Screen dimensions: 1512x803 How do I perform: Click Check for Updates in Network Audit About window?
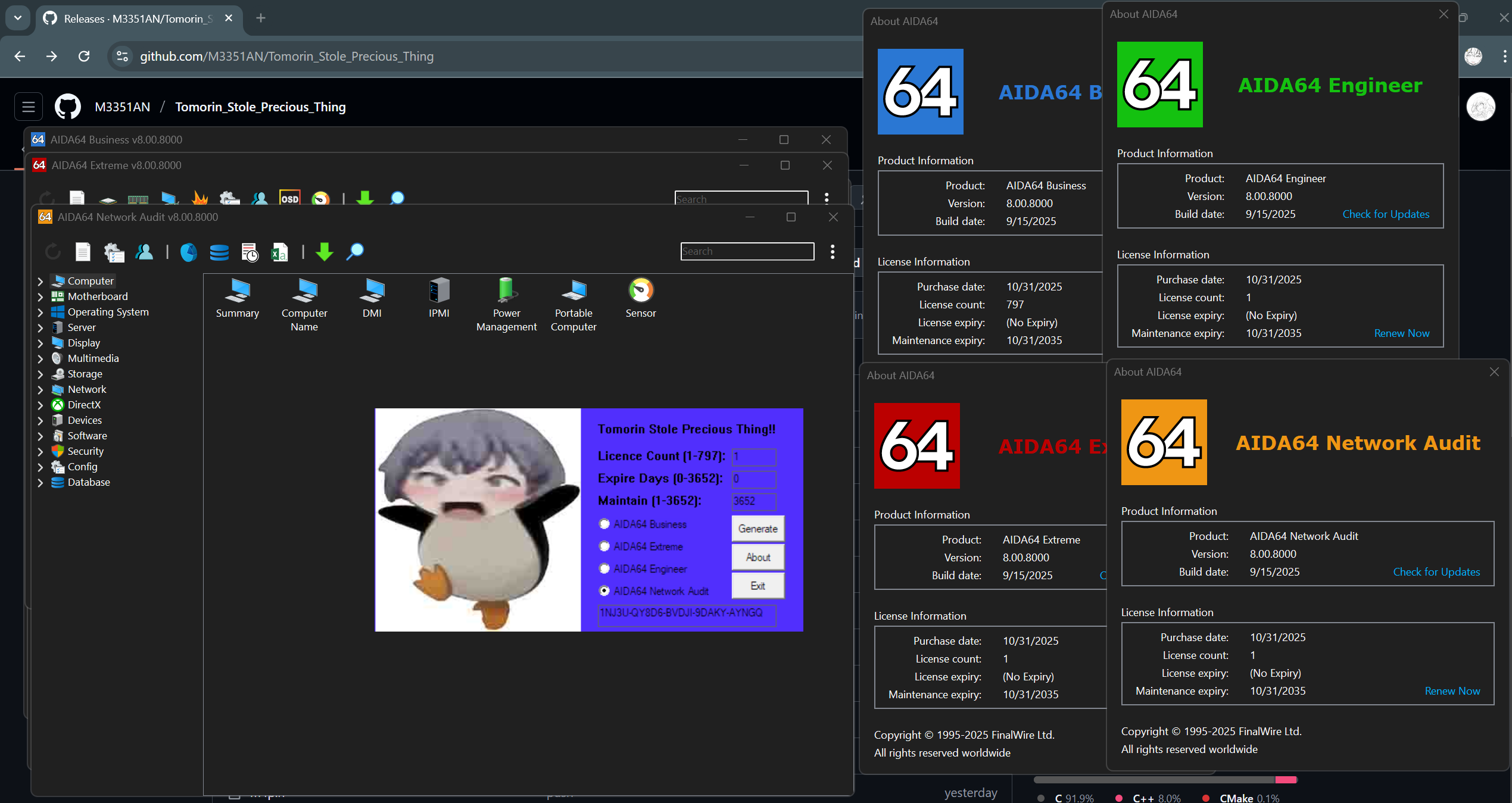pyautogui.click(x=1436, y=571)
